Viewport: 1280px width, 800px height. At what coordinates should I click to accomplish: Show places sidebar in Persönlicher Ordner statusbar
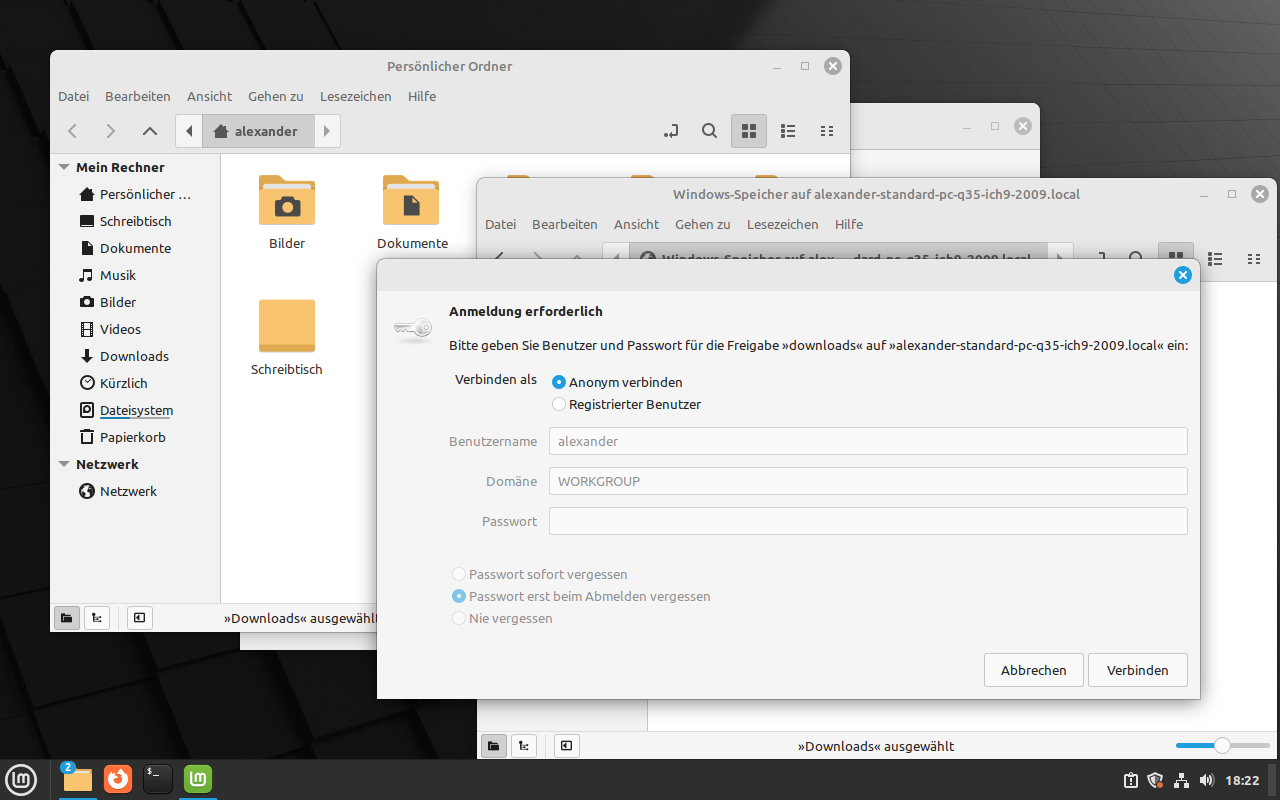pos(67,618)
